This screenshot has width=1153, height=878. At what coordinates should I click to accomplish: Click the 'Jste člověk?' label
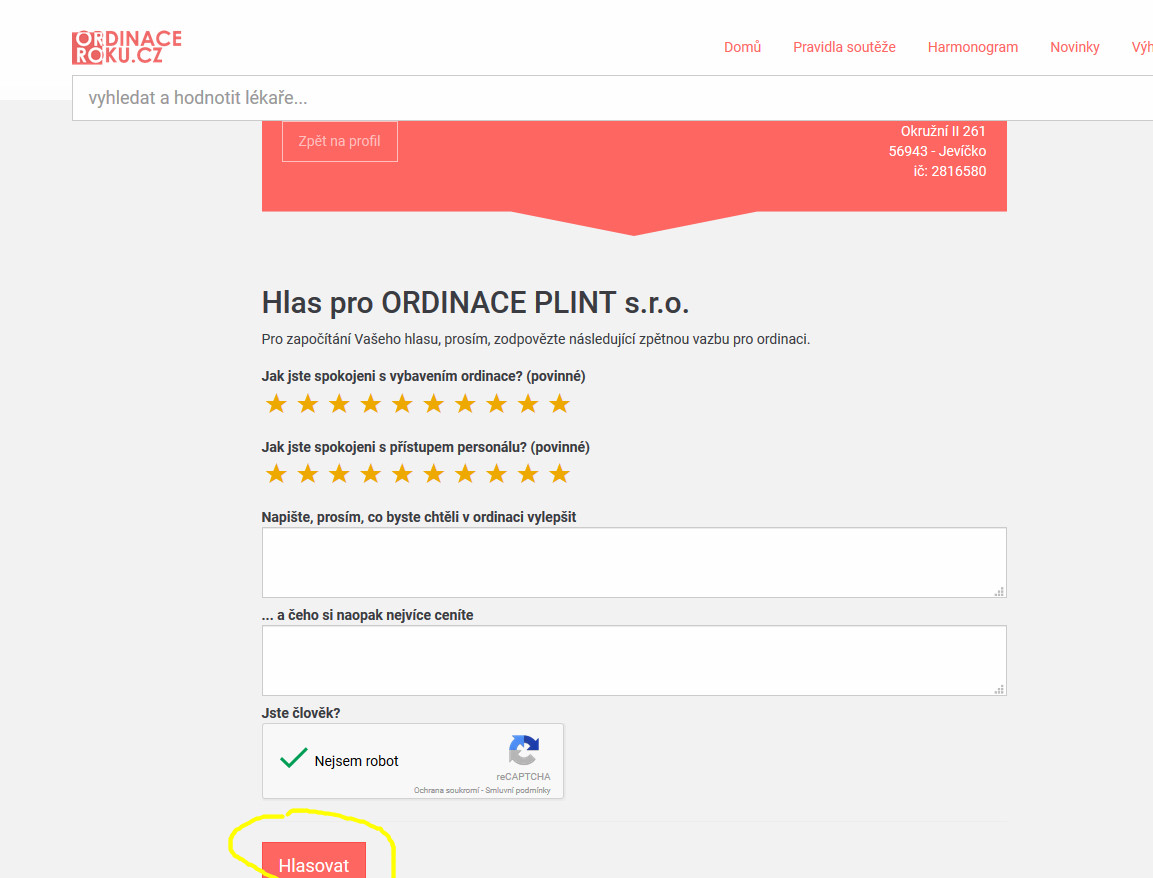click(x=301, y=713)
